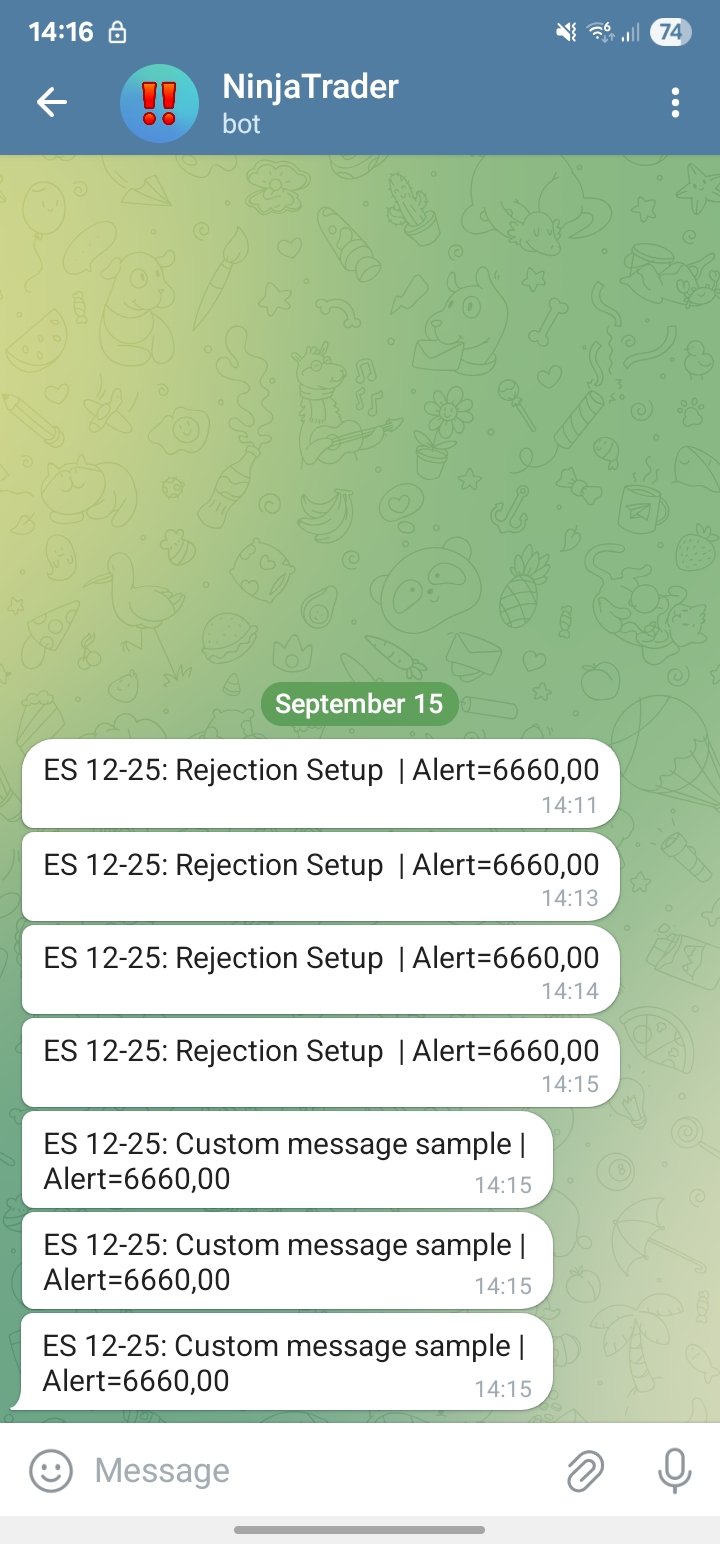
Task: Open the three-dot options menu
Action: [676, 102]
